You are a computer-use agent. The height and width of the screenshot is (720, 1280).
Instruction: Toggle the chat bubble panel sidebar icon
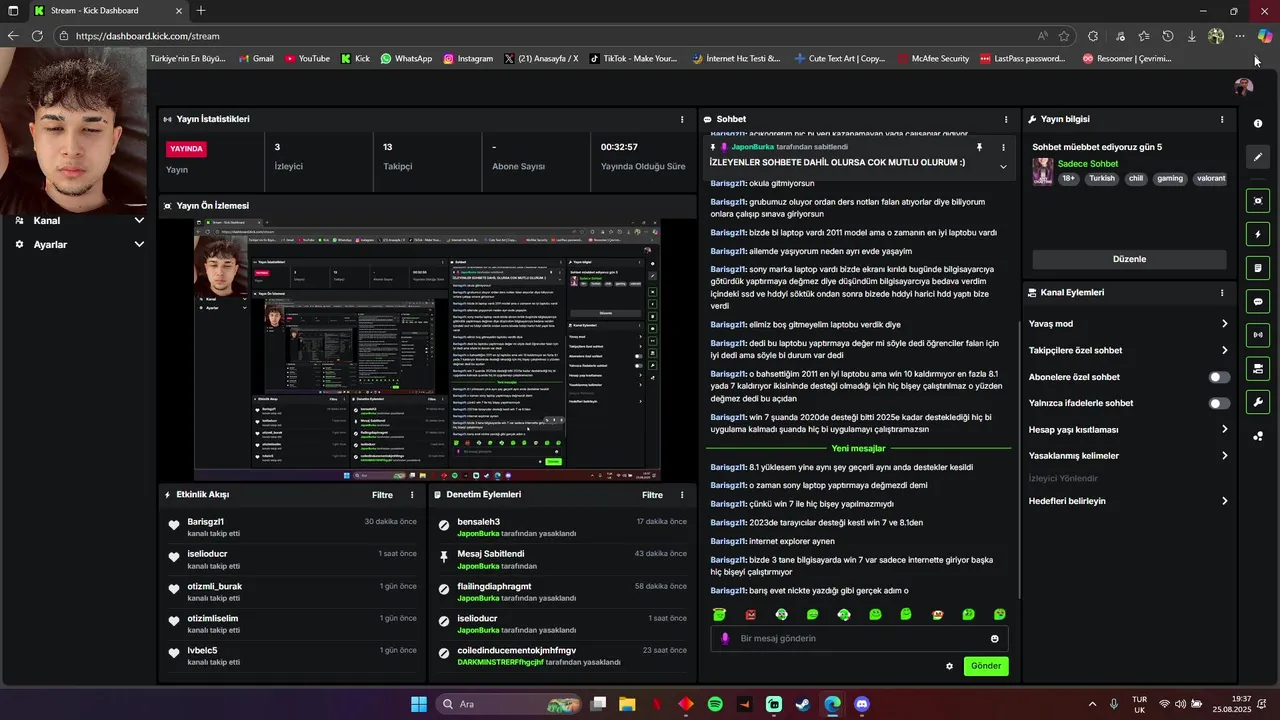(1258, 302)
